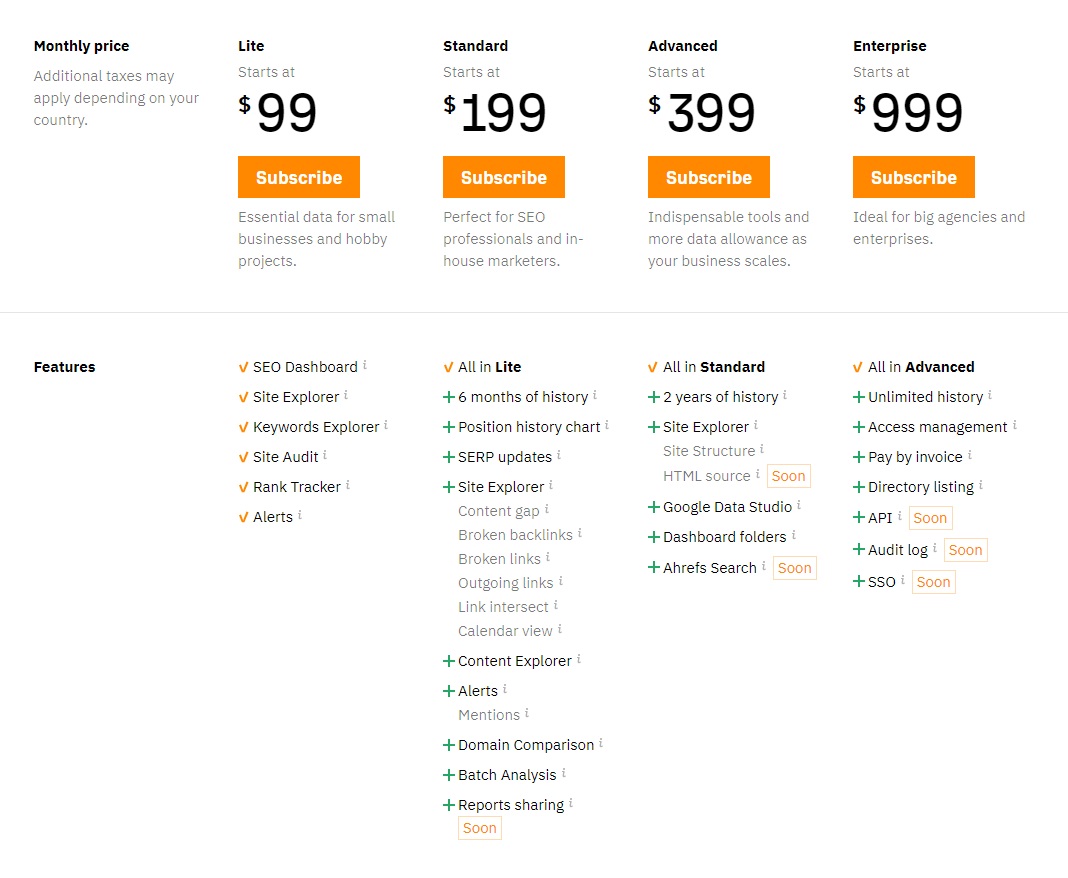Click the Soon badge next to Ahrefs Search

tap(794, 567)
